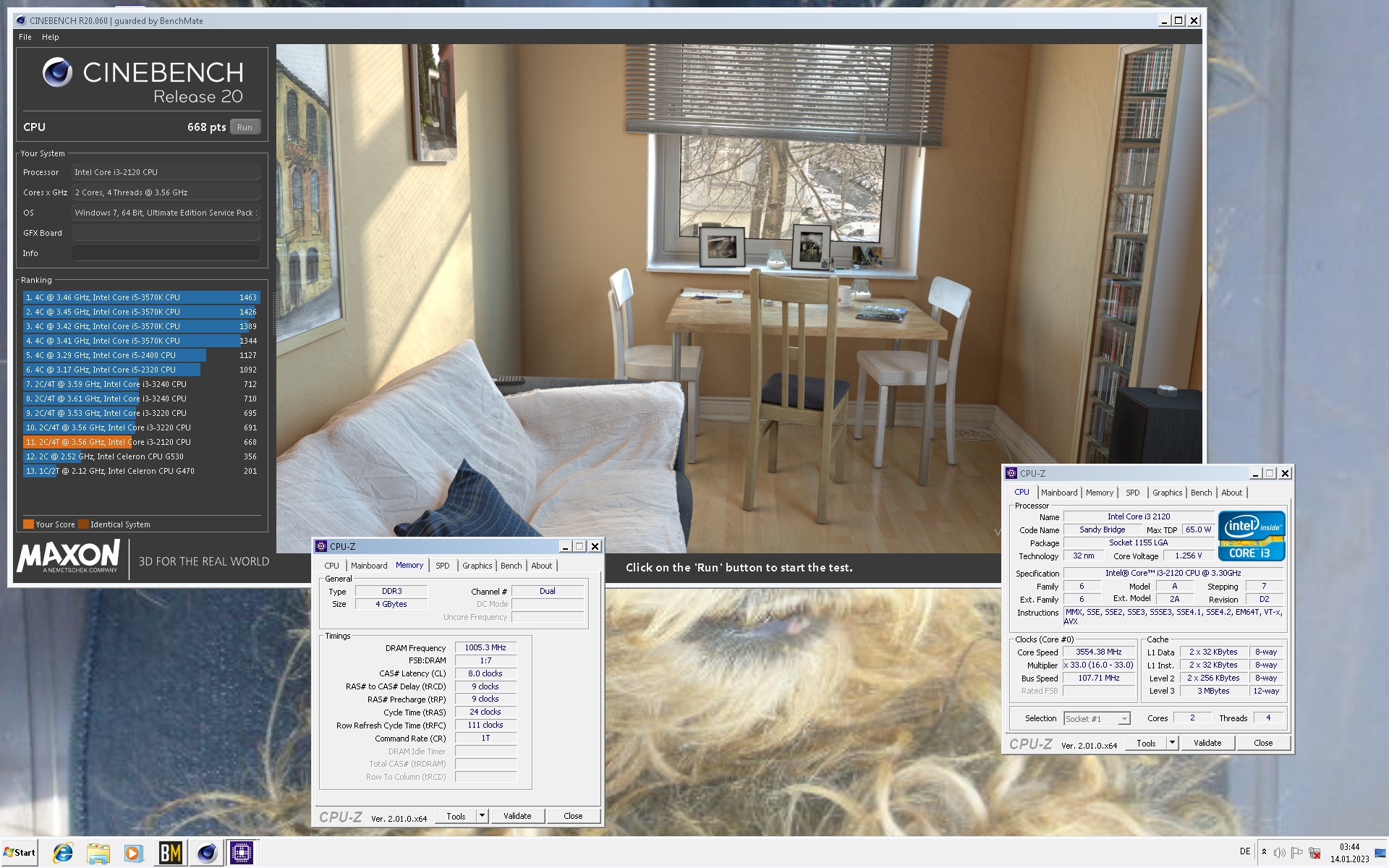Maximize the Cinebench window
Image resolution: width=1389 pixels, height=868 pixels.
click(1178, 20)
